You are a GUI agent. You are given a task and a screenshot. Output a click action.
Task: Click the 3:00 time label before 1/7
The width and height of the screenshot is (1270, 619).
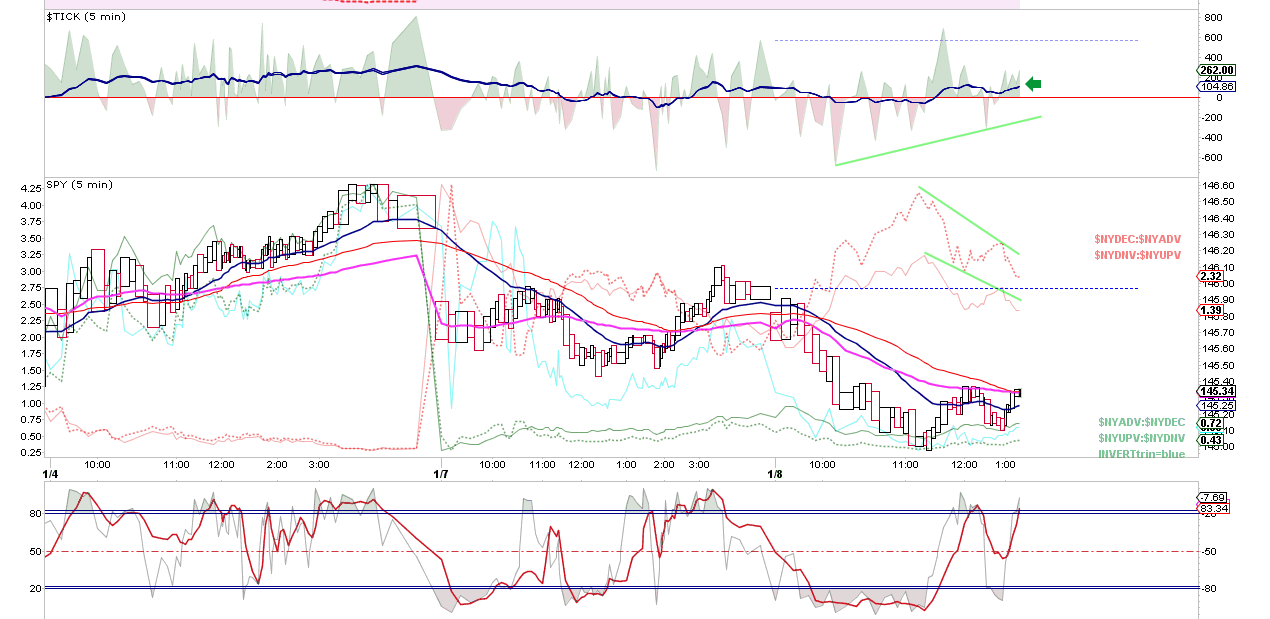pyautogui.click(x=319, y=465)
